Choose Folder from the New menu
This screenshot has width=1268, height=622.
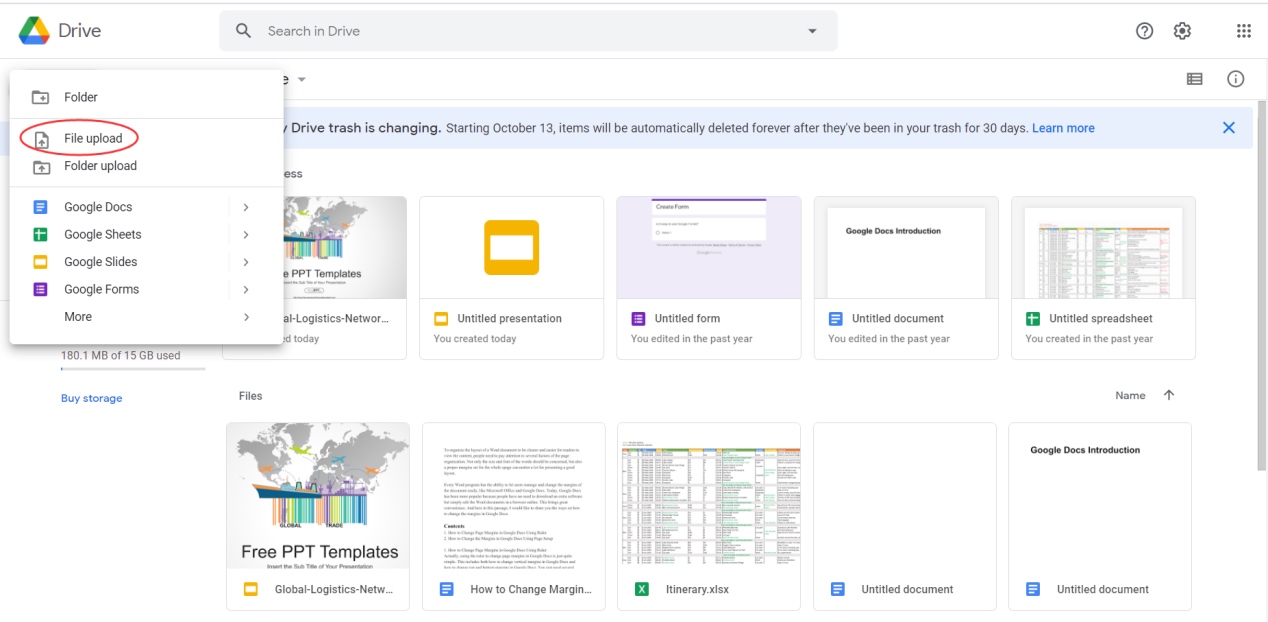point(147,97)
